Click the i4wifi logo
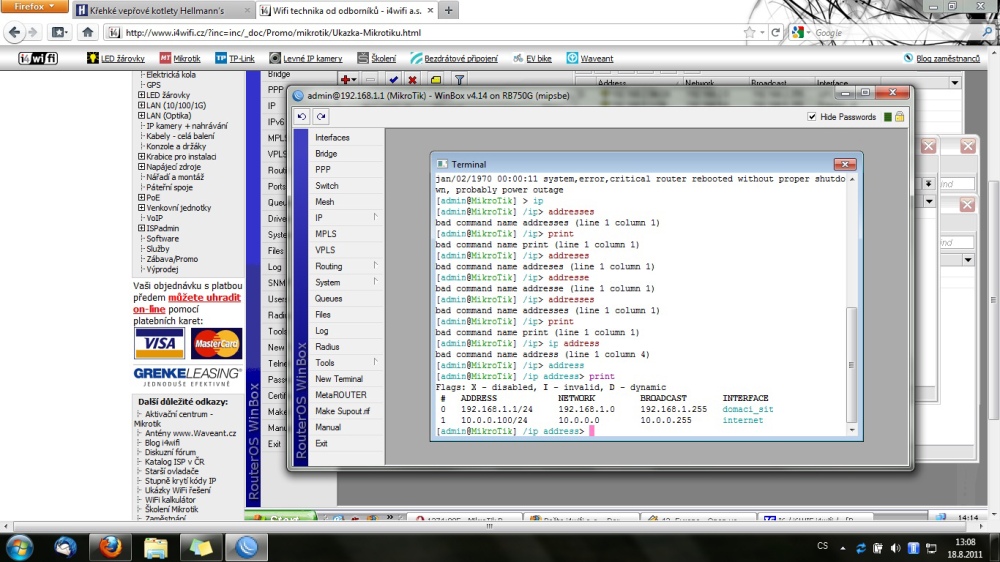The height and width of the screenshot is (562, 1000). pos(38,59)
